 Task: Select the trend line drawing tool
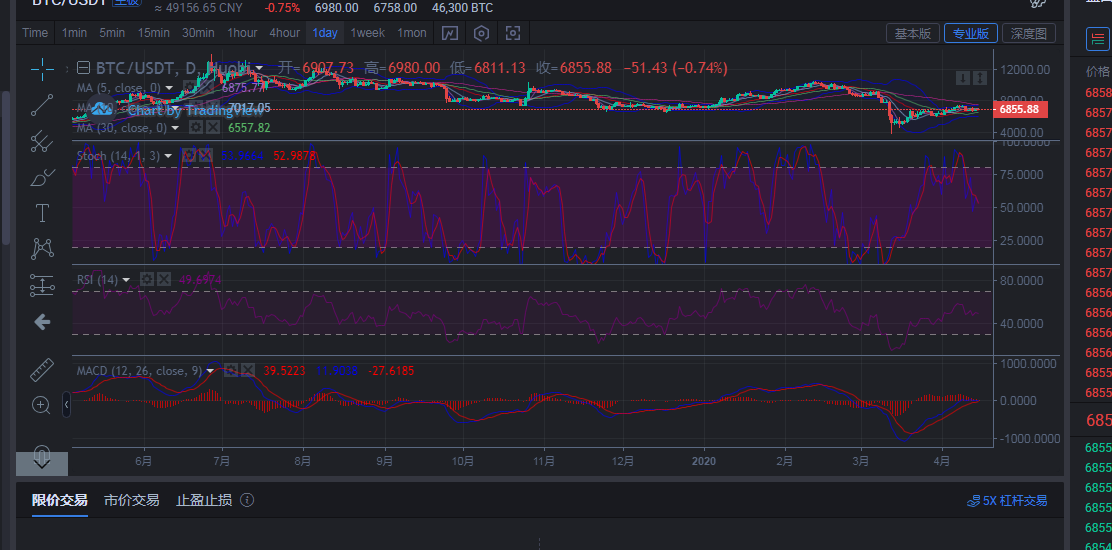(x=42, y=105)
